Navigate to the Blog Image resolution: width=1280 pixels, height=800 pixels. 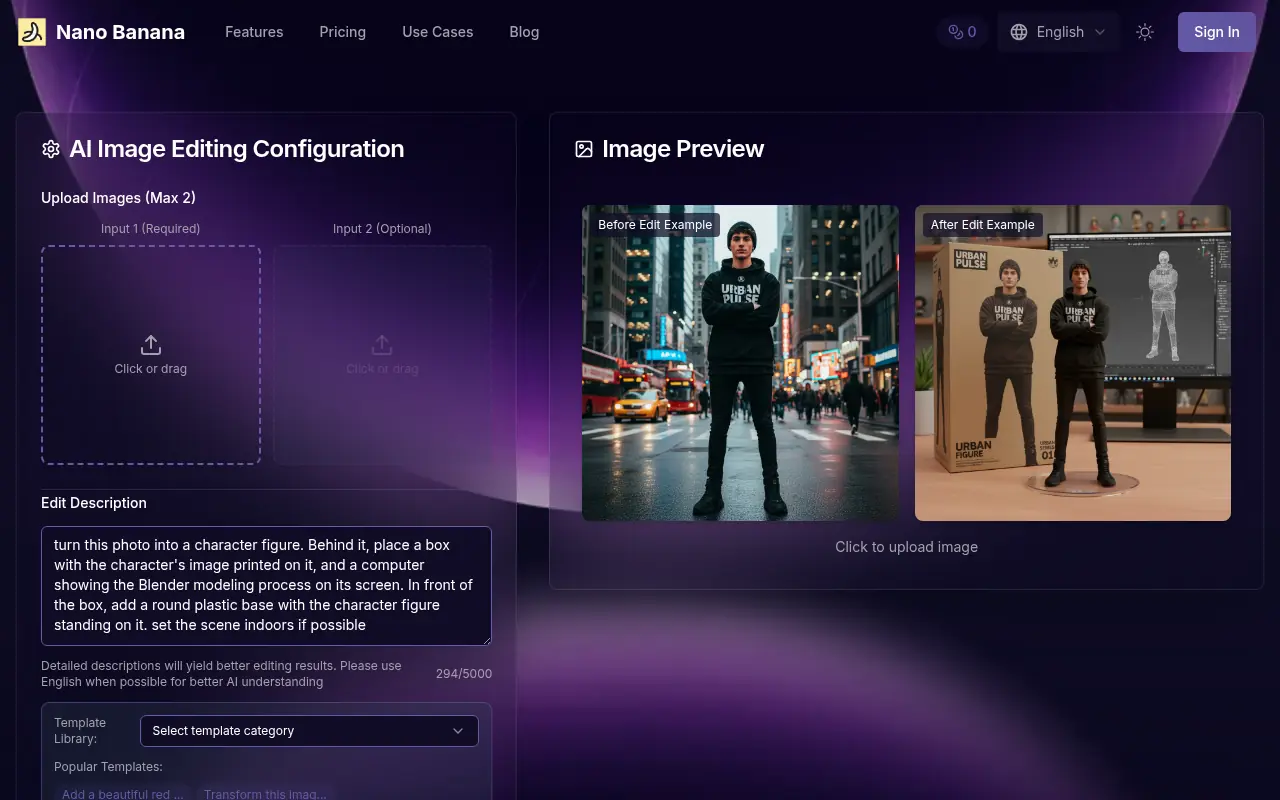click(x=524, y=32)
